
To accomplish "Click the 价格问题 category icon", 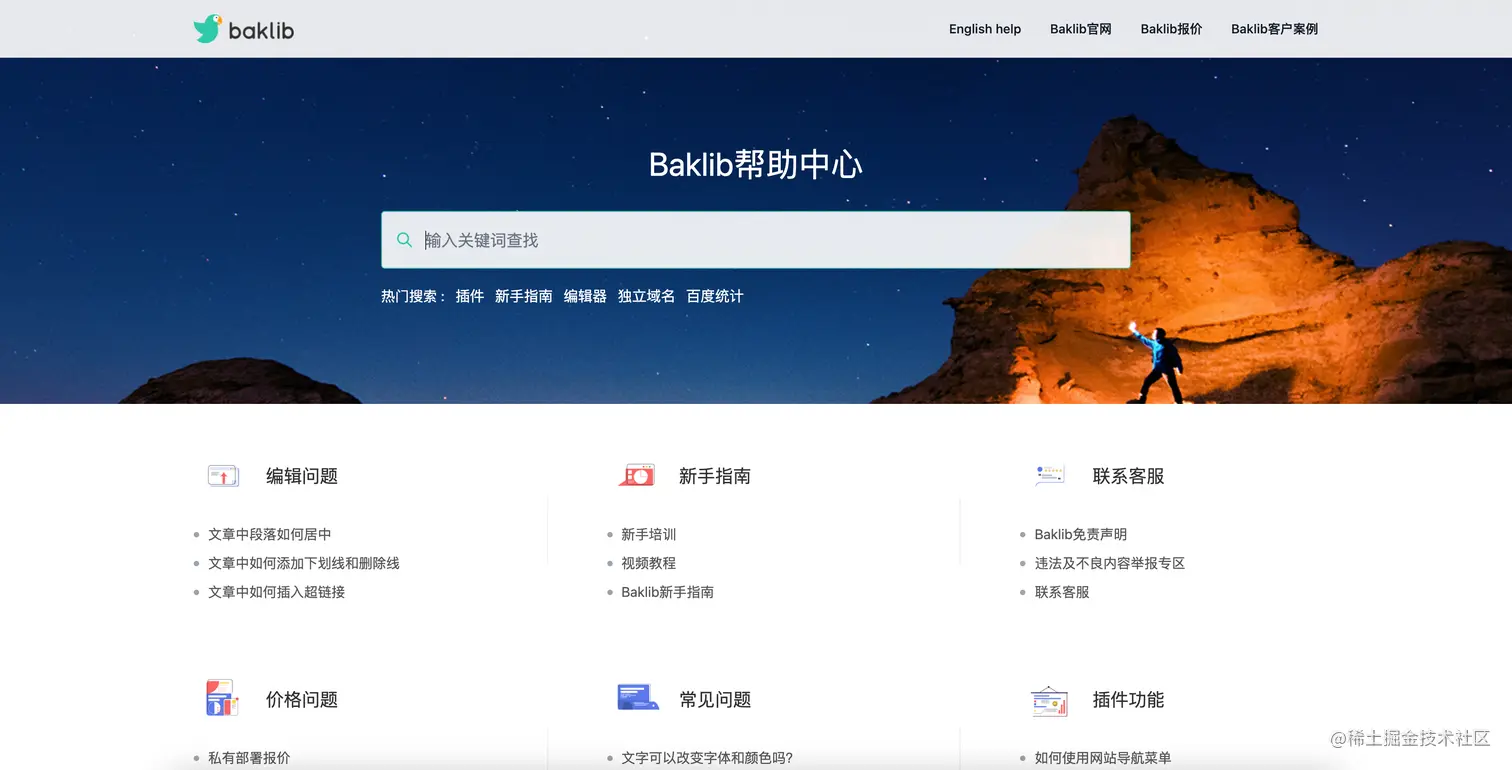I will (223, 699).
